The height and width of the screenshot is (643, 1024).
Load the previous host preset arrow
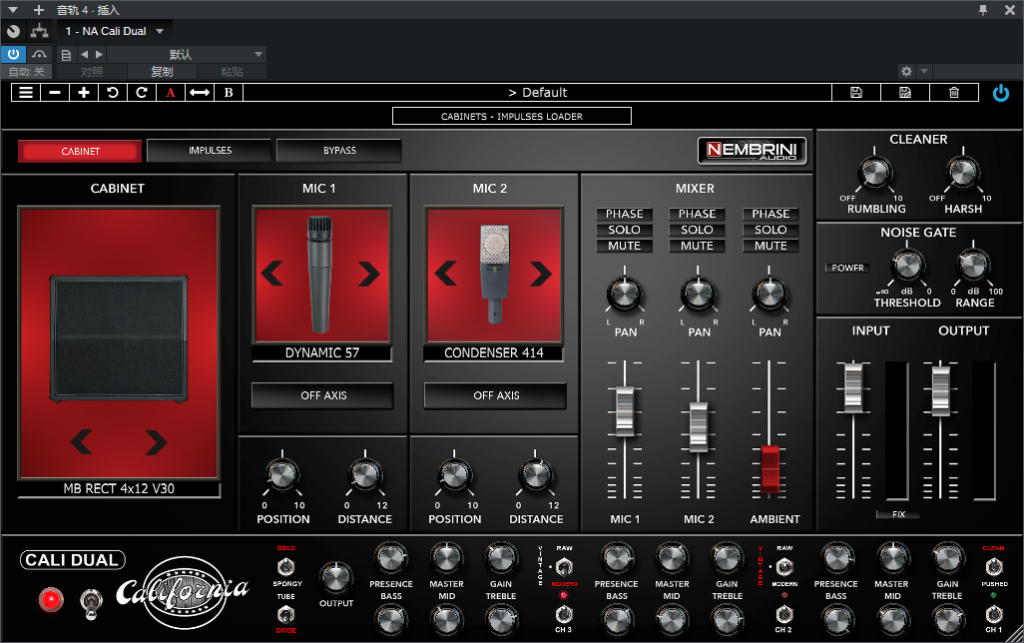[x=84, y=55]
